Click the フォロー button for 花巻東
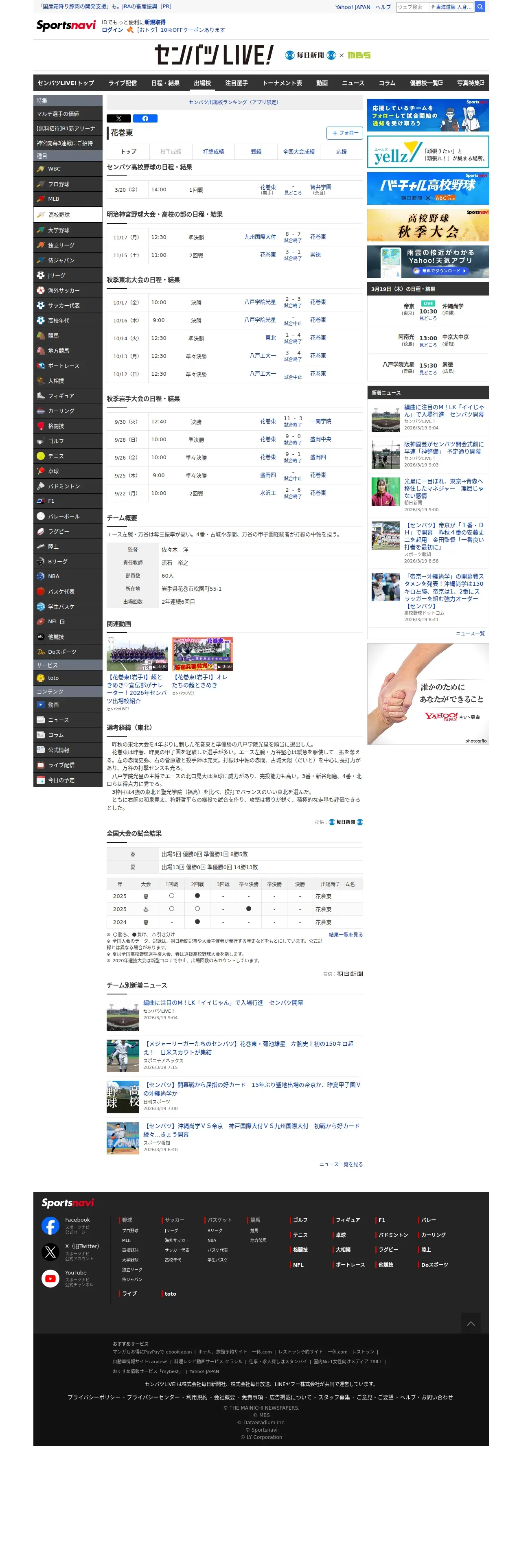This screenshot has width=530, height=1568. [344, 133]
